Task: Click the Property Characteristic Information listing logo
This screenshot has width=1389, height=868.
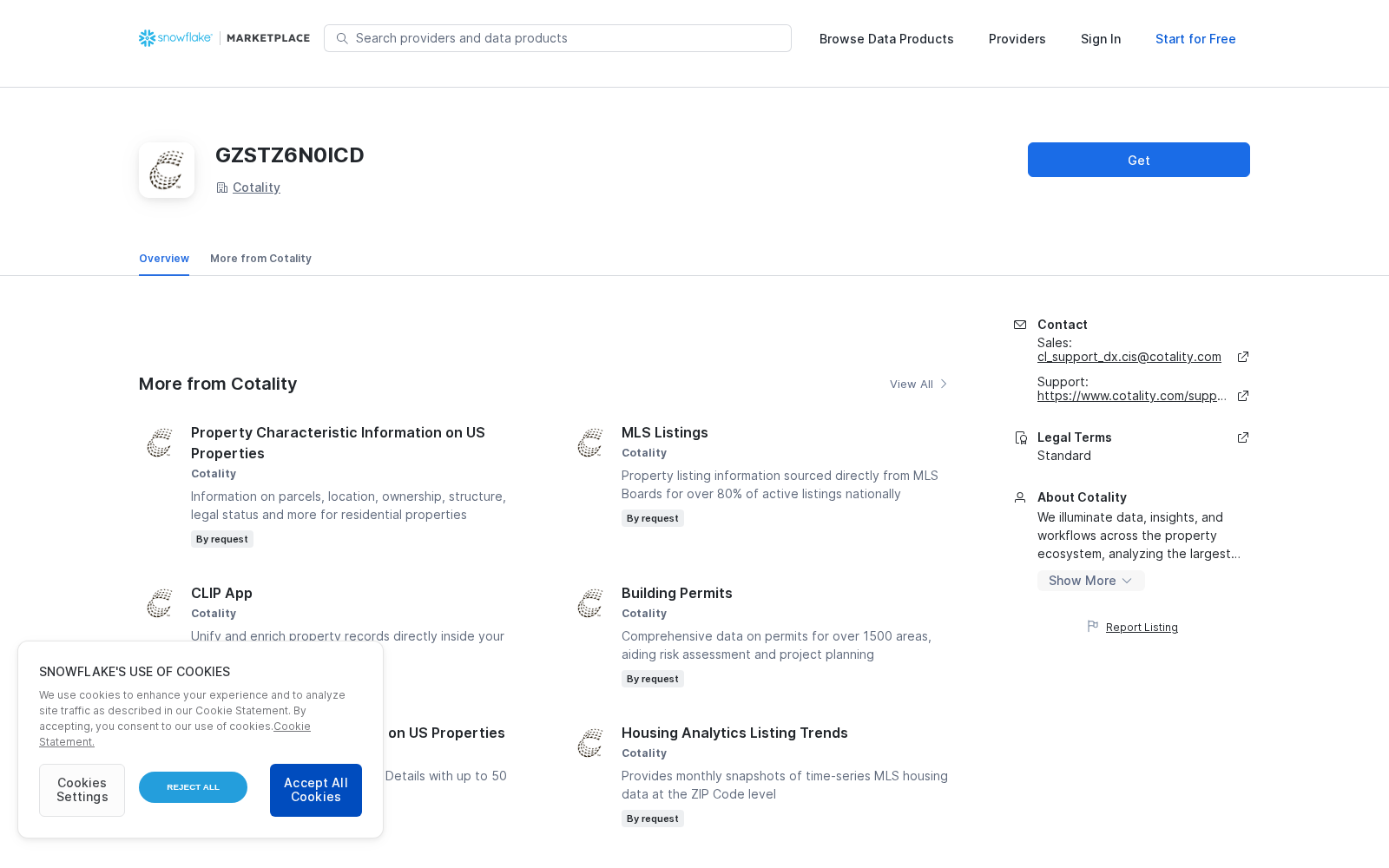Action: point(160,443)
